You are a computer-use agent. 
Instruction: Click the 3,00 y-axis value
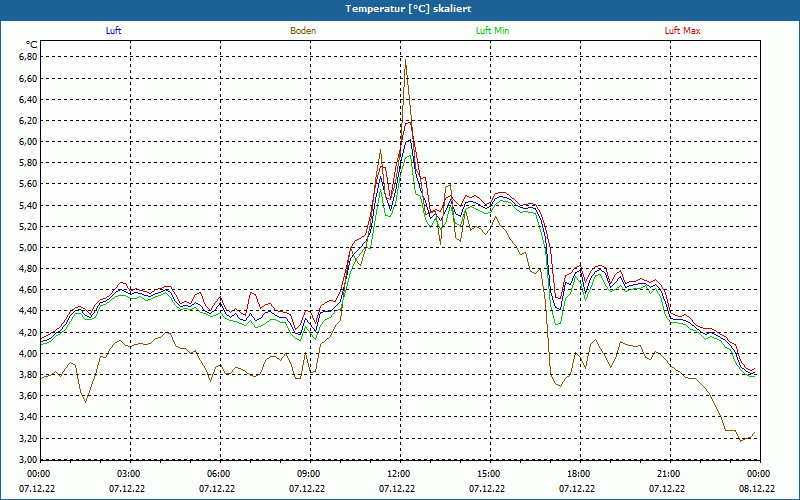[28, 459]
